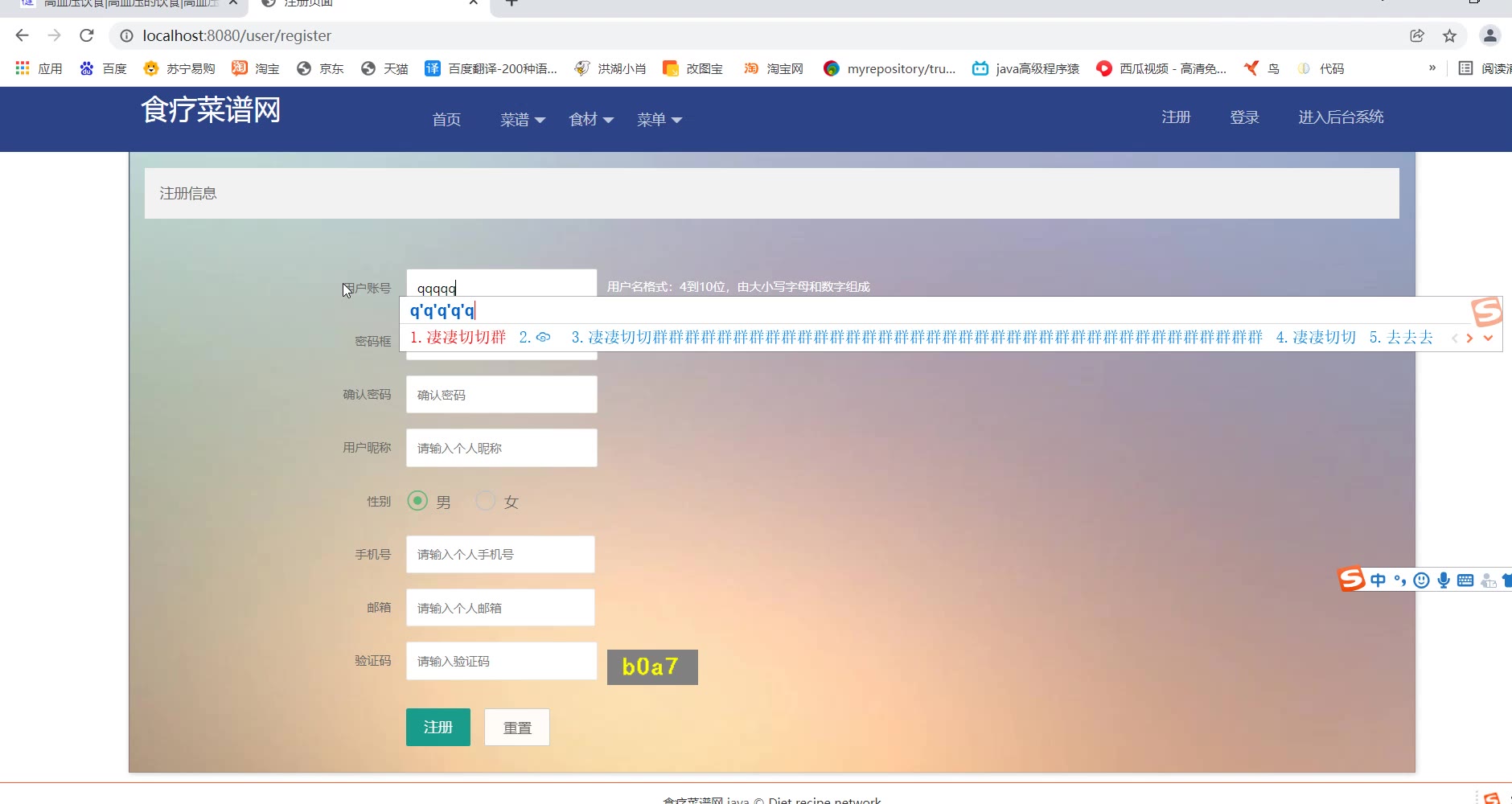Click the share page icon in address bar
Image resolution: width=1512 pixels, height=804 pixels.
pyautogui.click(x=1417, y=35)
